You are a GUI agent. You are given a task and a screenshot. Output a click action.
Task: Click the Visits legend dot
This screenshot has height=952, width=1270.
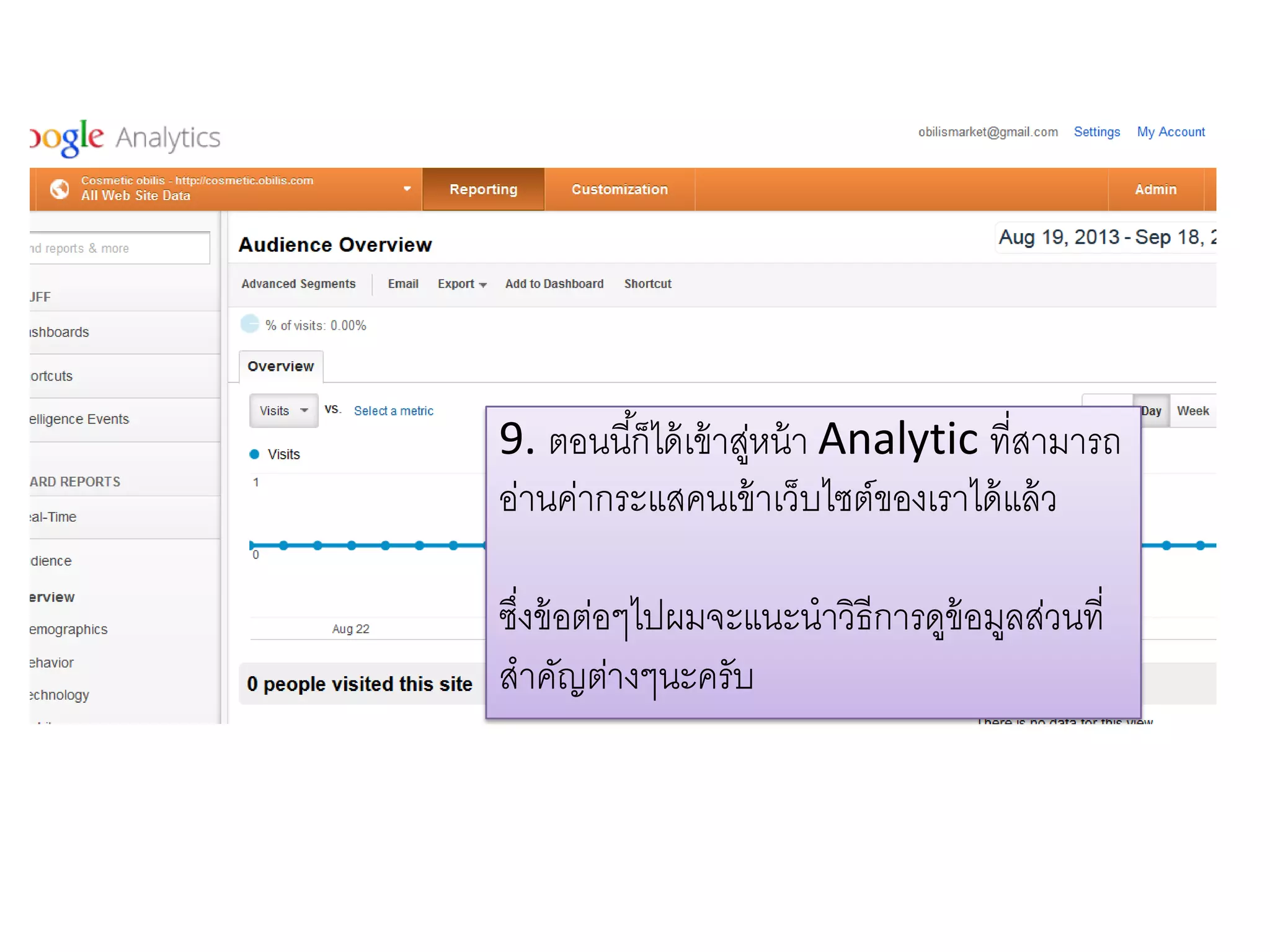click(x=254, y=454)
